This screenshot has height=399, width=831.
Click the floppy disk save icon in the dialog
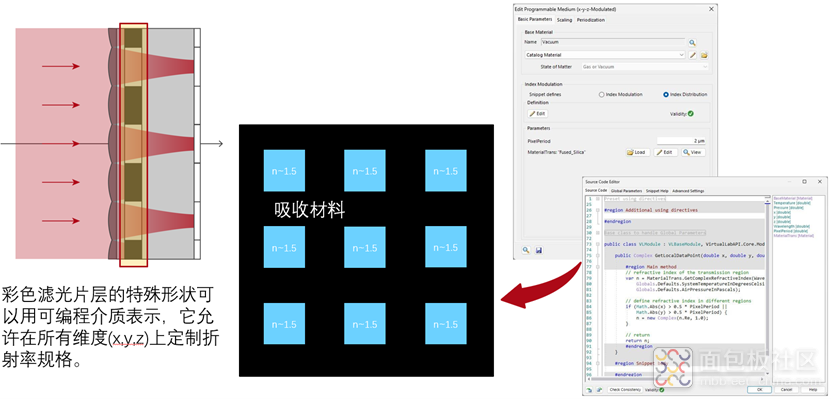coord(538,250)
